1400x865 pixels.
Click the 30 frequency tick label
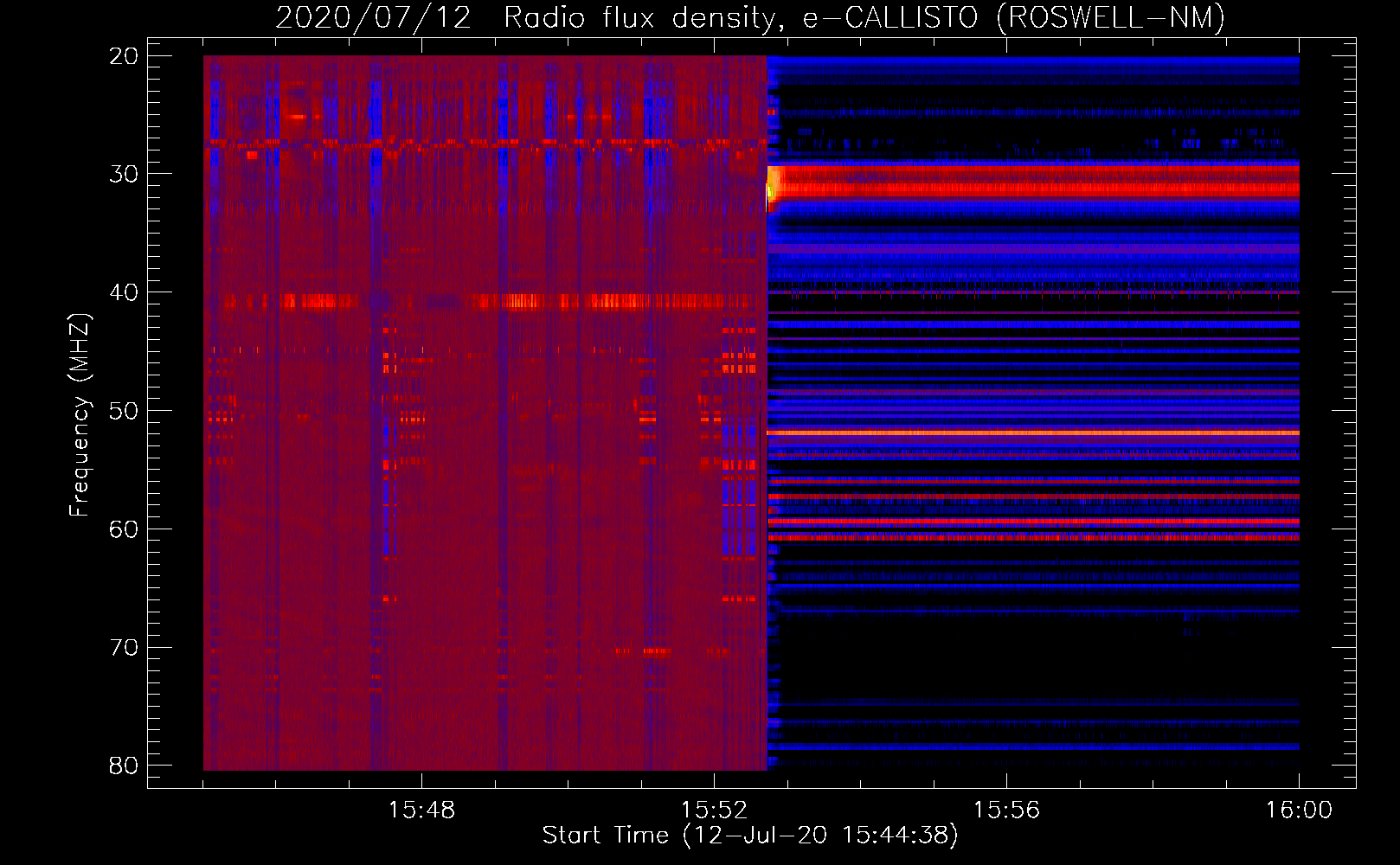(124, 174)
